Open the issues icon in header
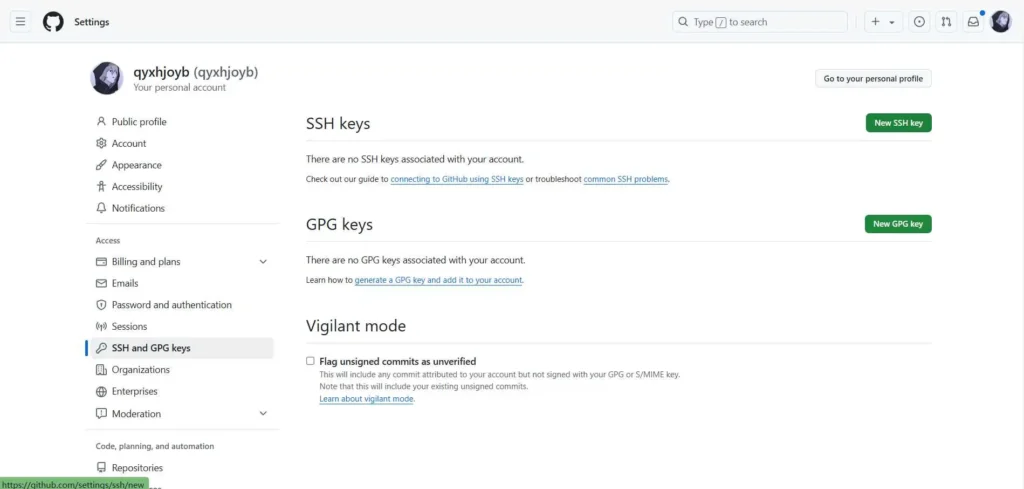The width and height of the screenshot is (1024, 489). 919,22
